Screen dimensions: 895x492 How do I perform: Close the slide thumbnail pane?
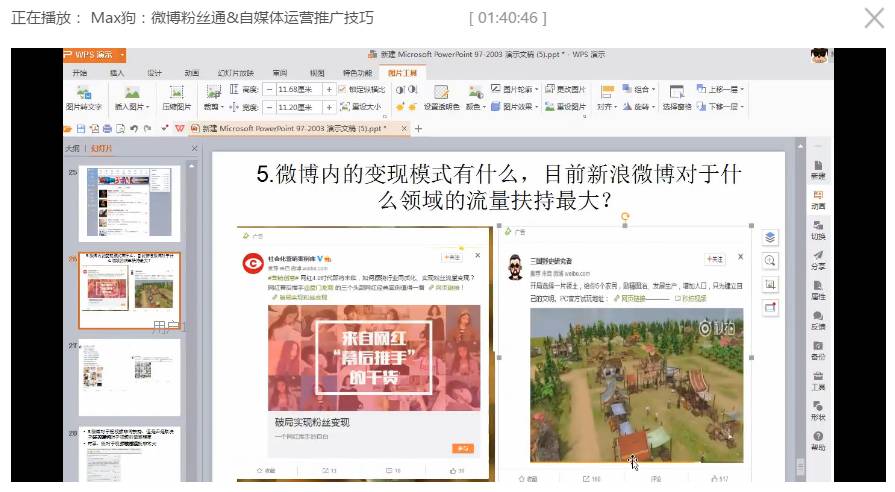tap(195, 148)
